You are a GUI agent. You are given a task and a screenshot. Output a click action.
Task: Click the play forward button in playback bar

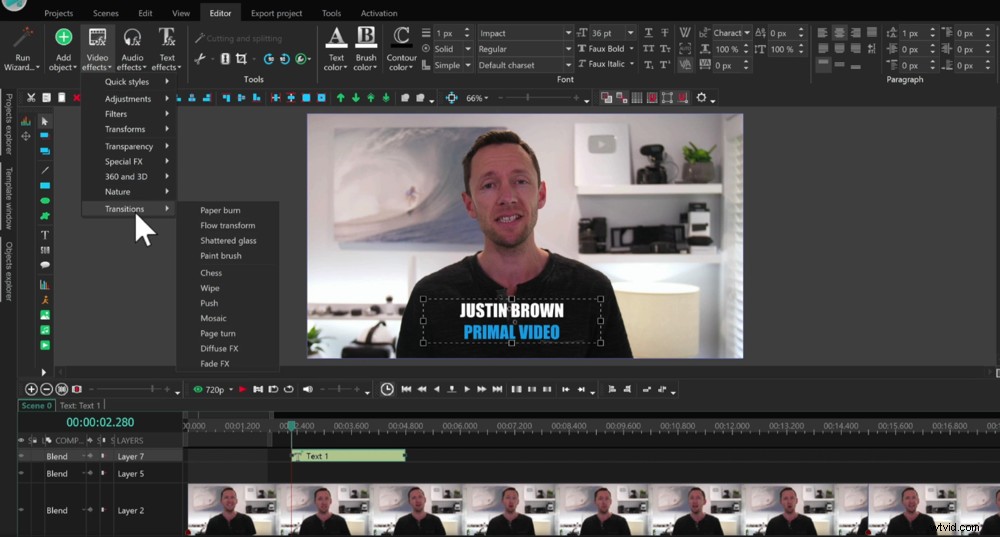[x=467, y=389]
